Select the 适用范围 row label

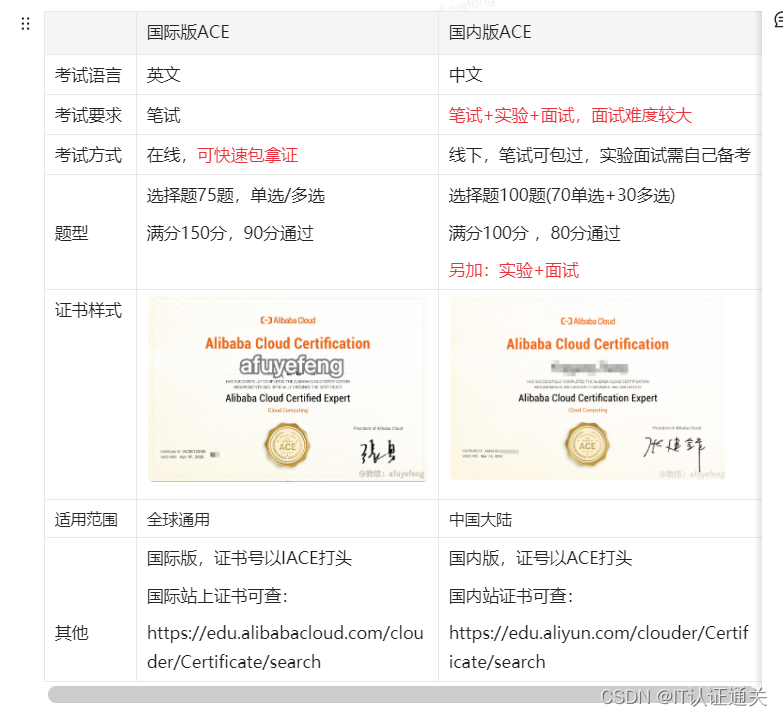[x=86, y=520]
